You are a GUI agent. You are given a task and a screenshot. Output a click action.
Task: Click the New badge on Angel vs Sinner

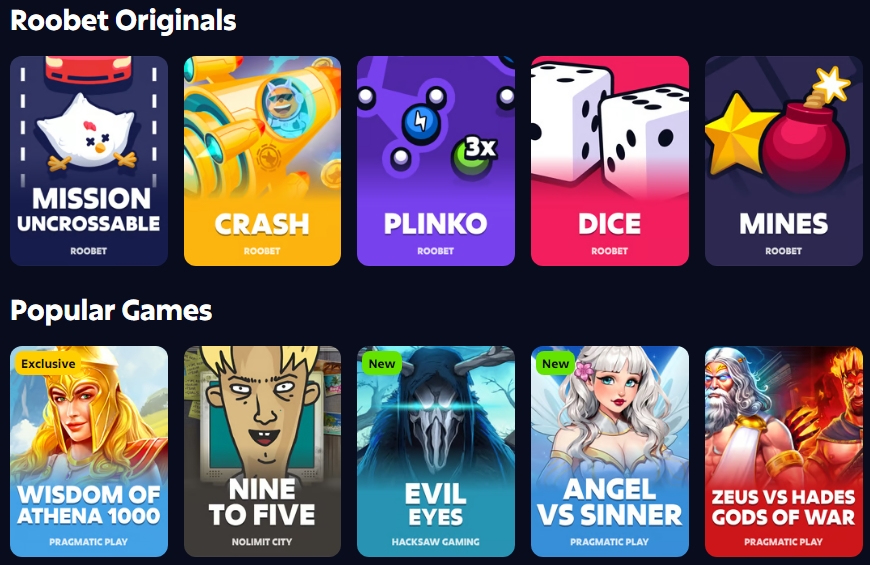tap(555, 364)
